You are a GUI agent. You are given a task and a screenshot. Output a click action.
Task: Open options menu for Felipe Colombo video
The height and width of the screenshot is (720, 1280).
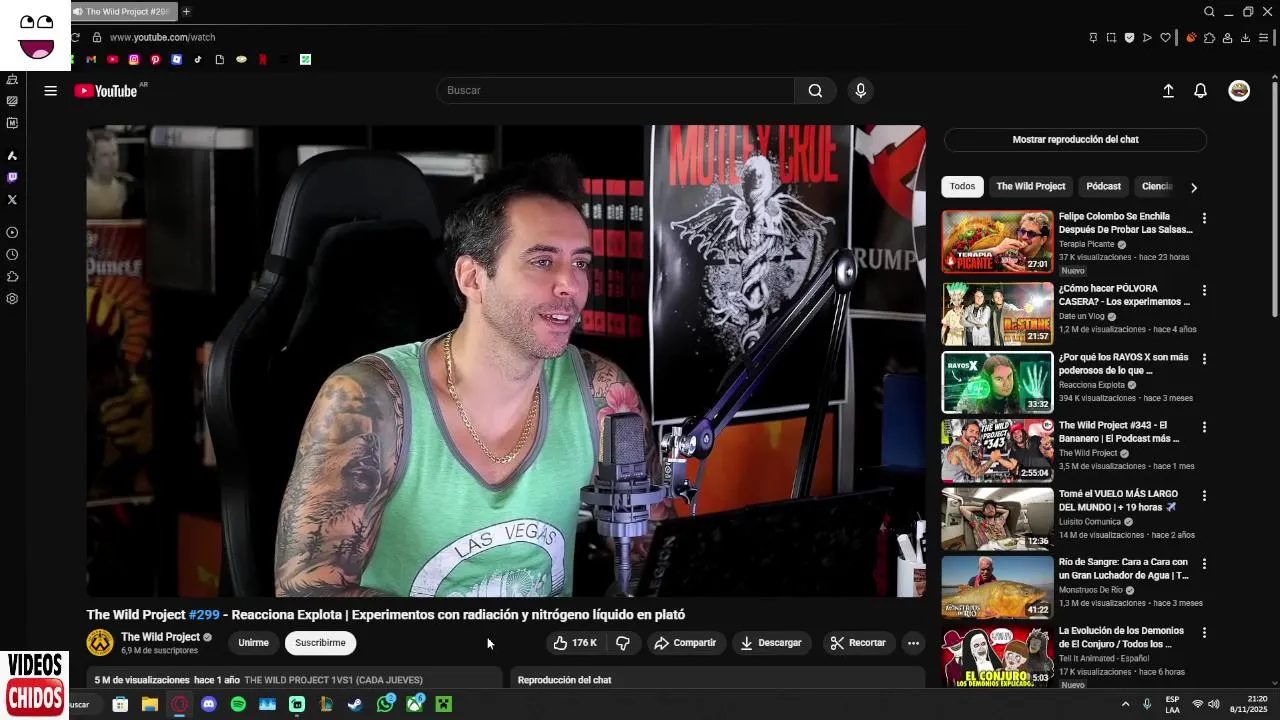[1204, 218]
